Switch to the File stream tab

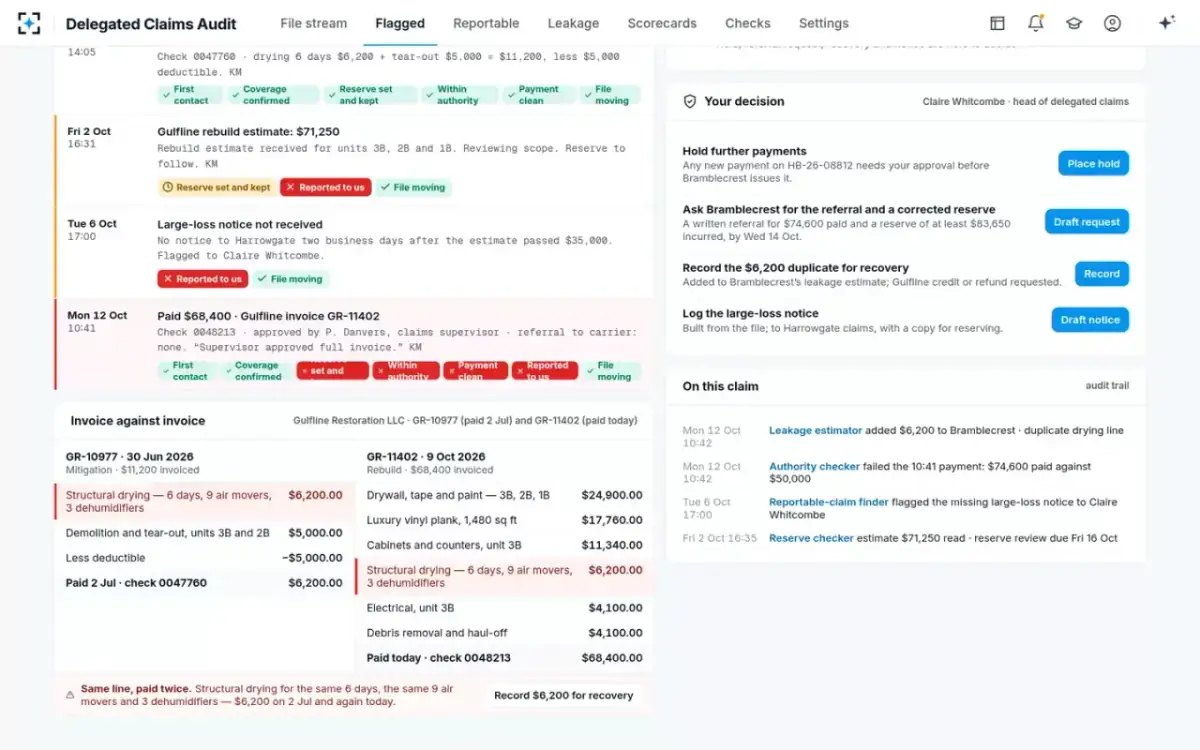314,23
